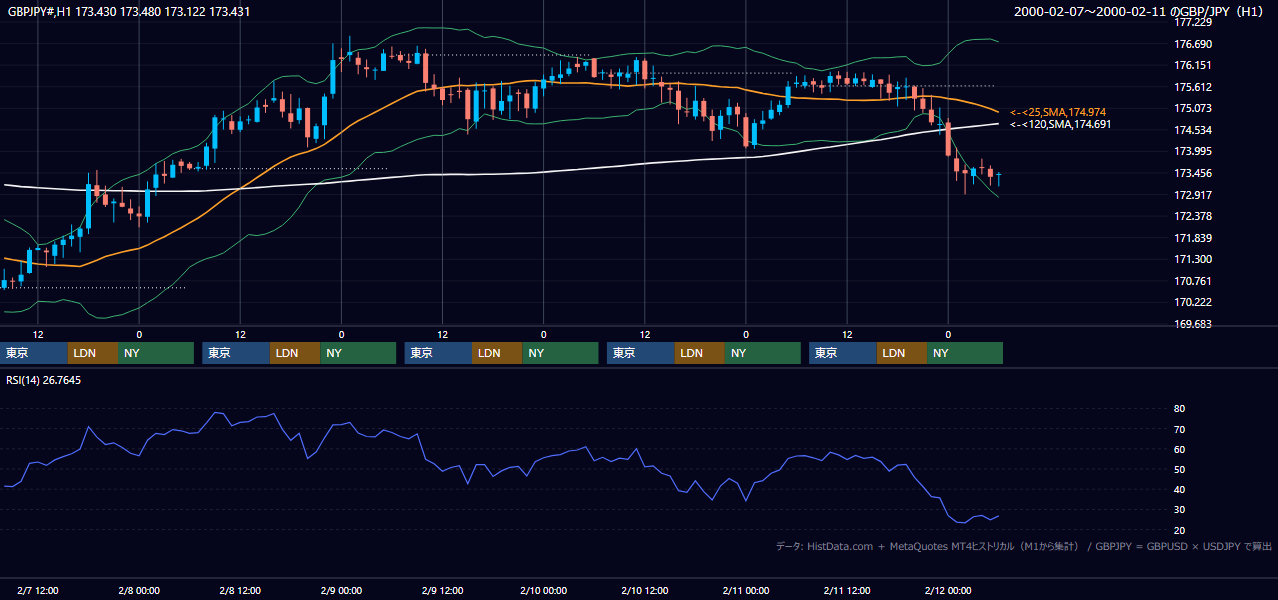Click price axis value 175.073
This screenshot has width=1278, height=600.
1193,109
